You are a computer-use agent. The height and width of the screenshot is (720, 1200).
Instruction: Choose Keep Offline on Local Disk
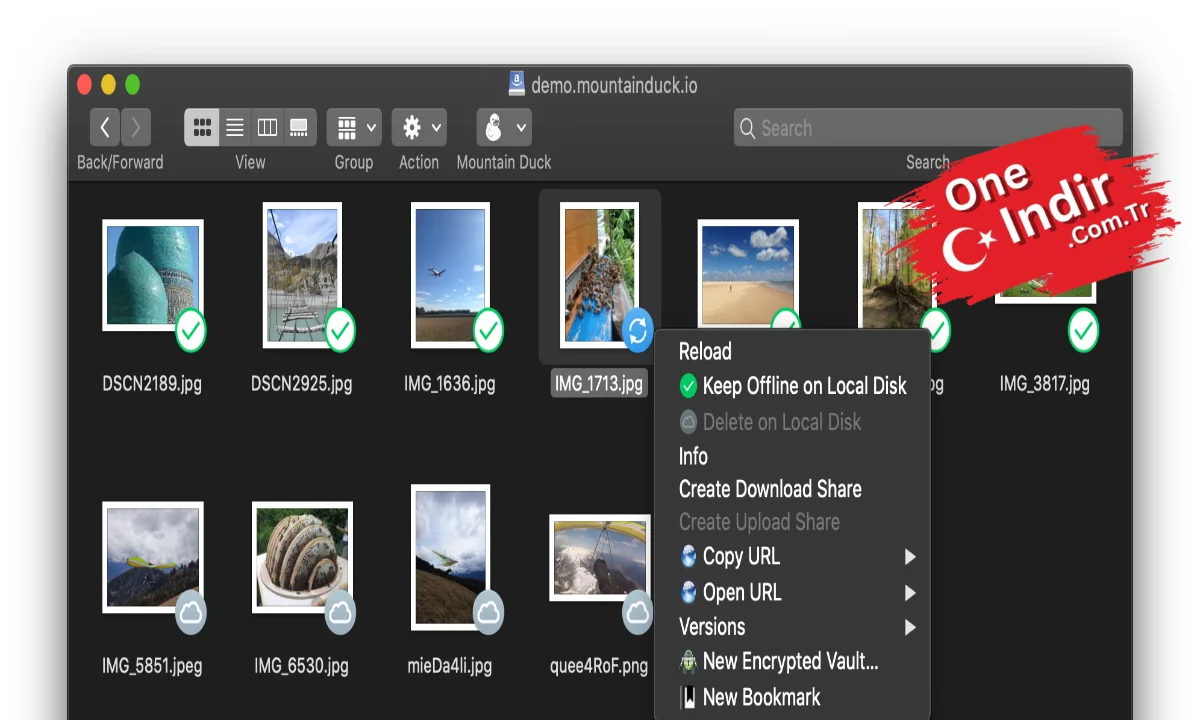[x=792, y=386]
